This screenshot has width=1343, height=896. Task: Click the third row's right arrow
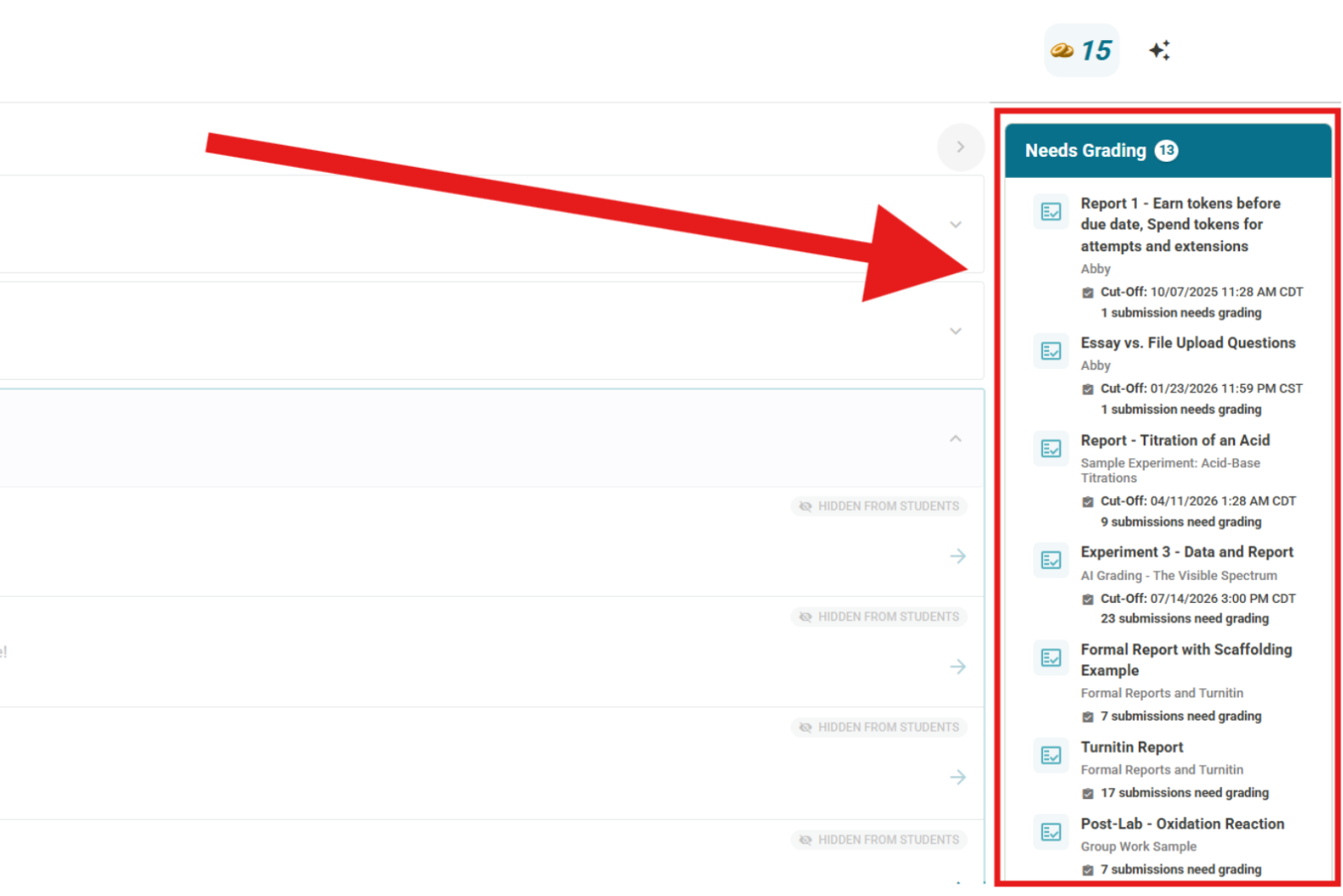[958, 778]
